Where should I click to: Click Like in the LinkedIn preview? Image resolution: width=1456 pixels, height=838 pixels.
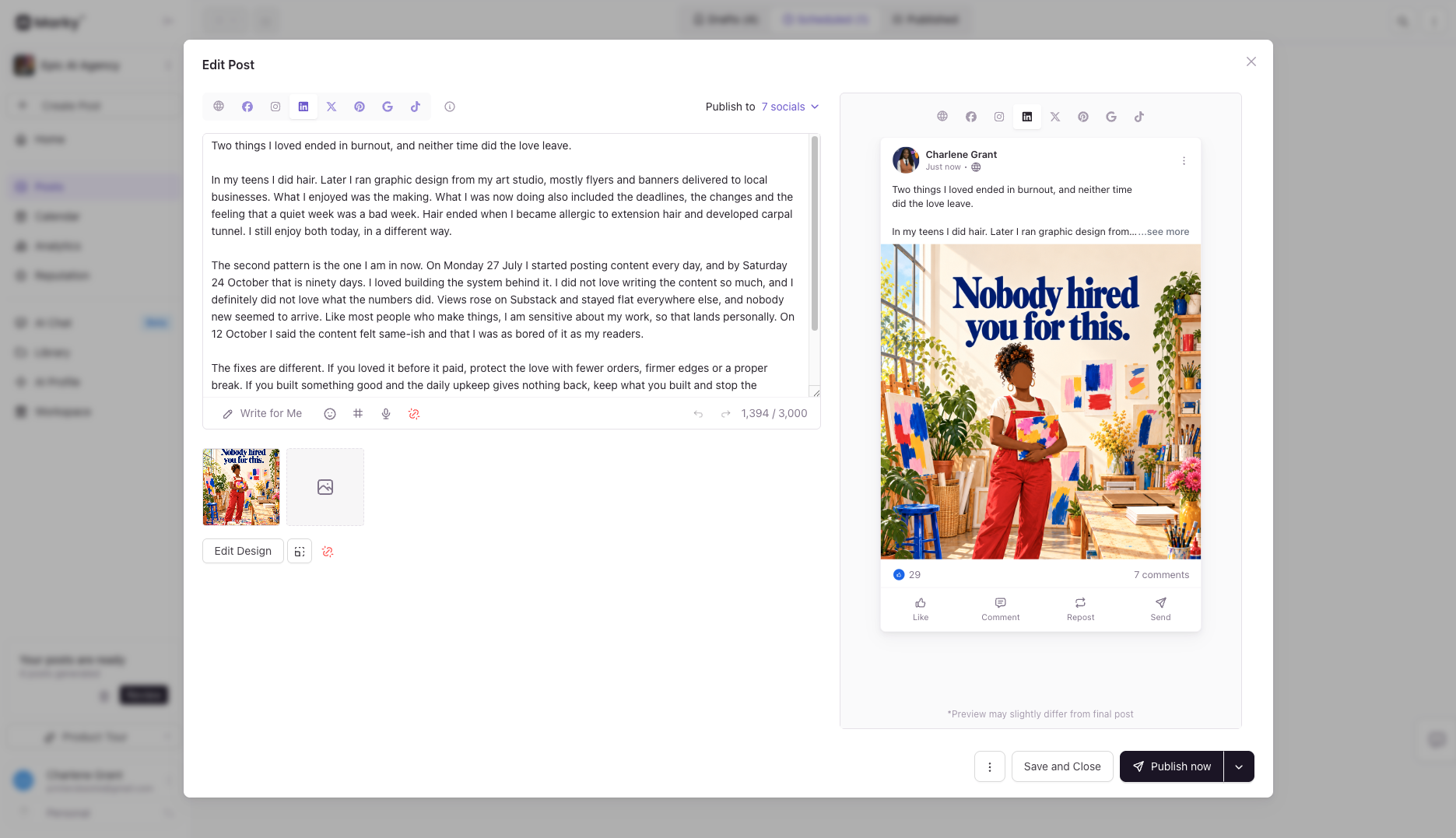921,609
